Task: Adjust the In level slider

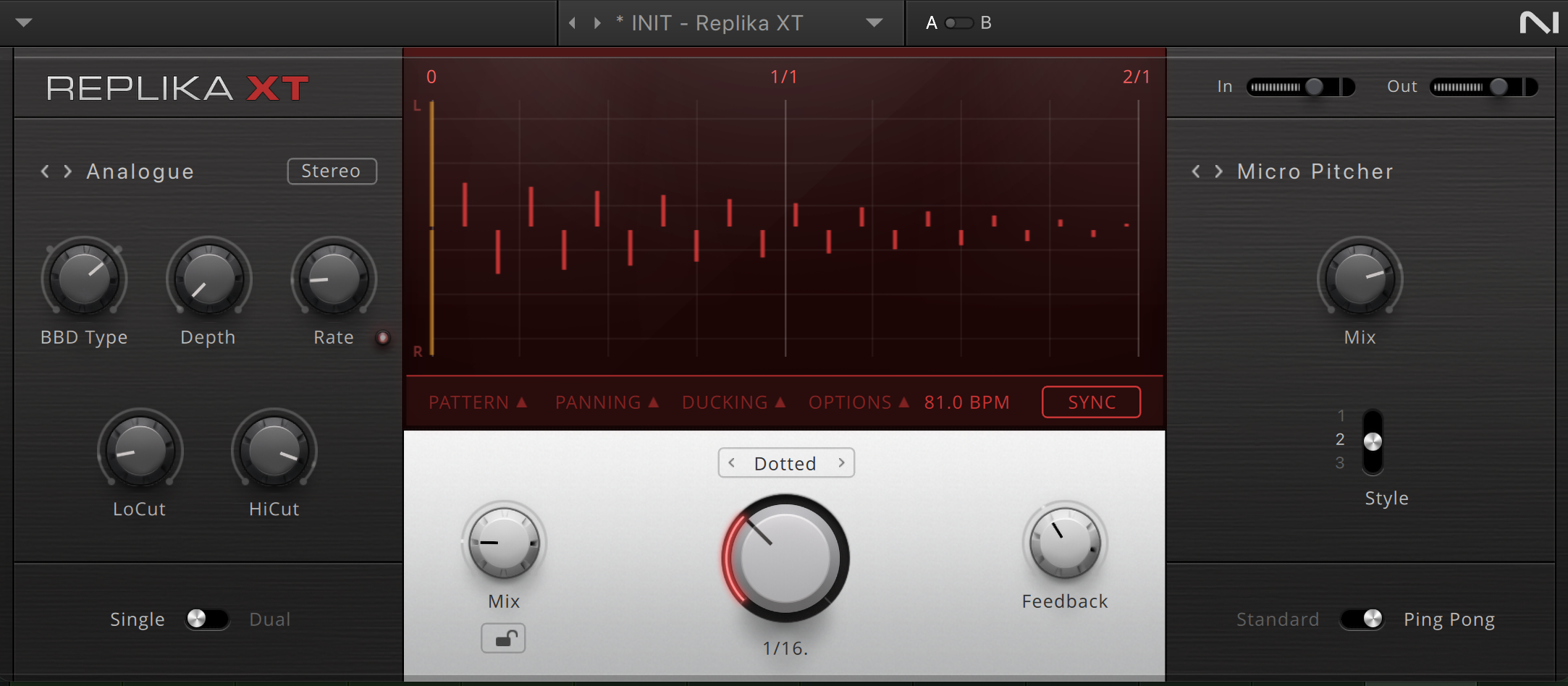Action: [x=1300, y=87]
